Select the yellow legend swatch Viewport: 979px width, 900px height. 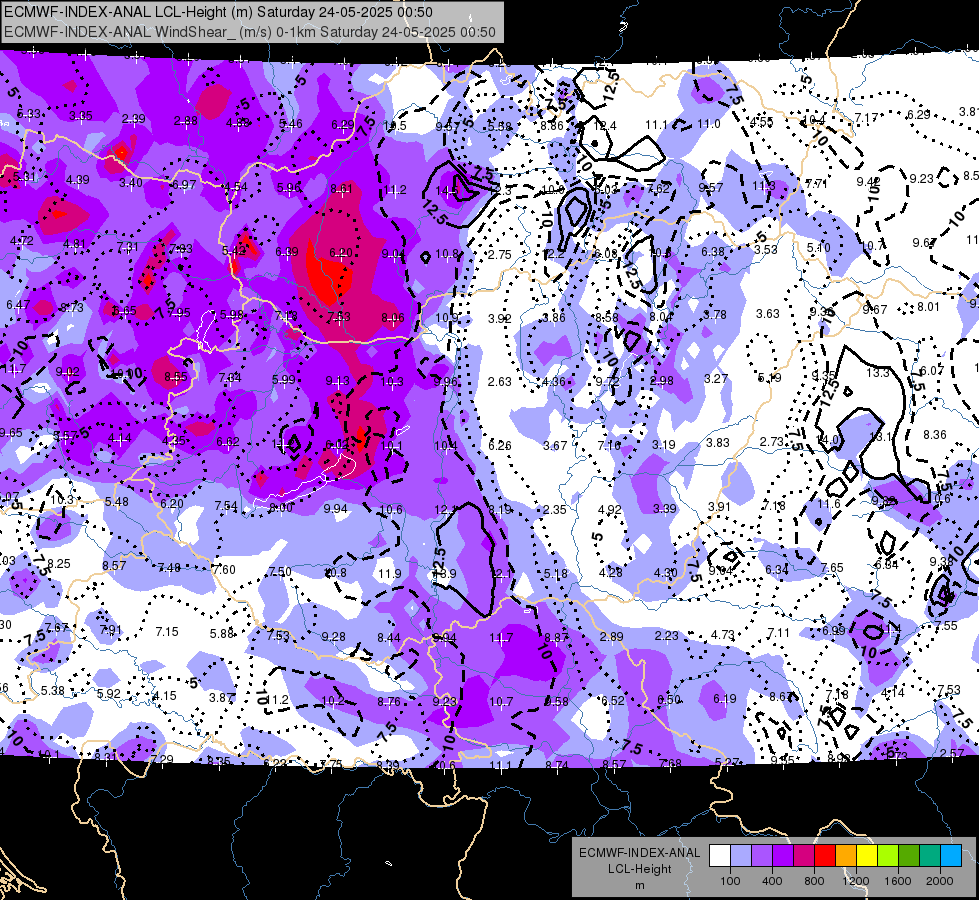pos(867,855)
